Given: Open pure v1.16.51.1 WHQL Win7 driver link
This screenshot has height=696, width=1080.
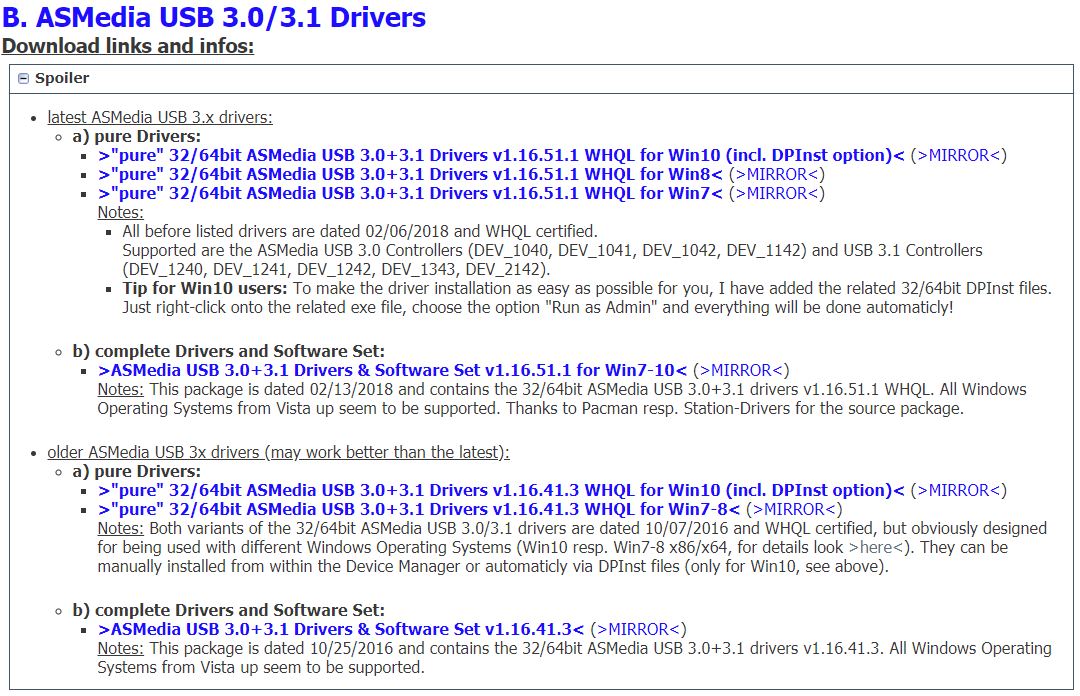Looking at the screenshot, I should pos(411,194).
